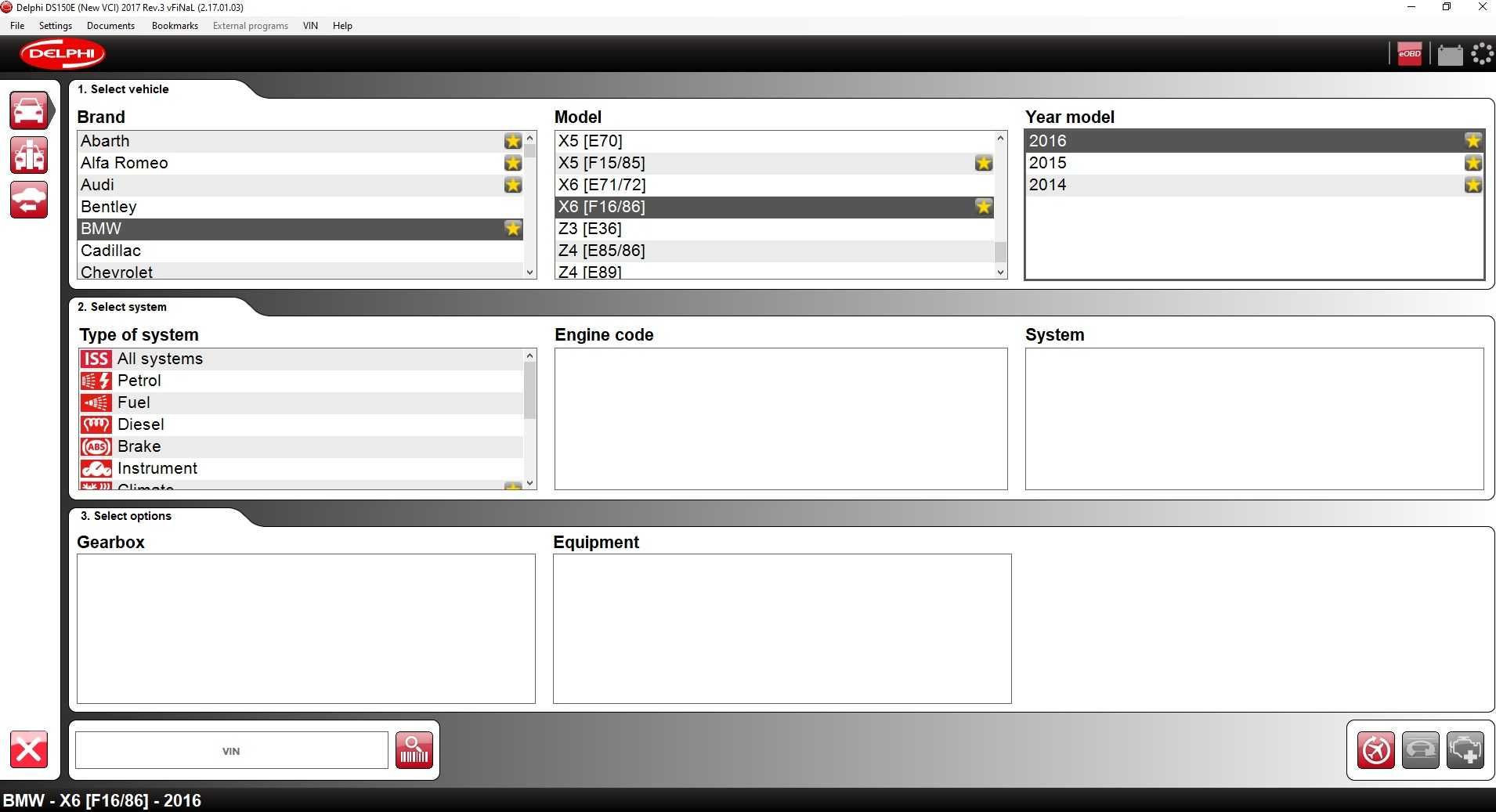The image size is (1496, 812).
Task: Click the loading dots icon in header
Action: (1482, 54)
